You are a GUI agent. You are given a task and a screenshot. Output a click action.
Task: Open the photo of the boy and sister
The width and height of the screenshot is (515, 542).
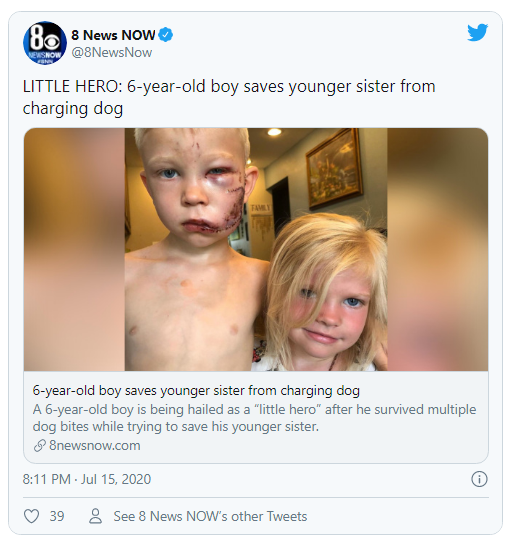256,250
